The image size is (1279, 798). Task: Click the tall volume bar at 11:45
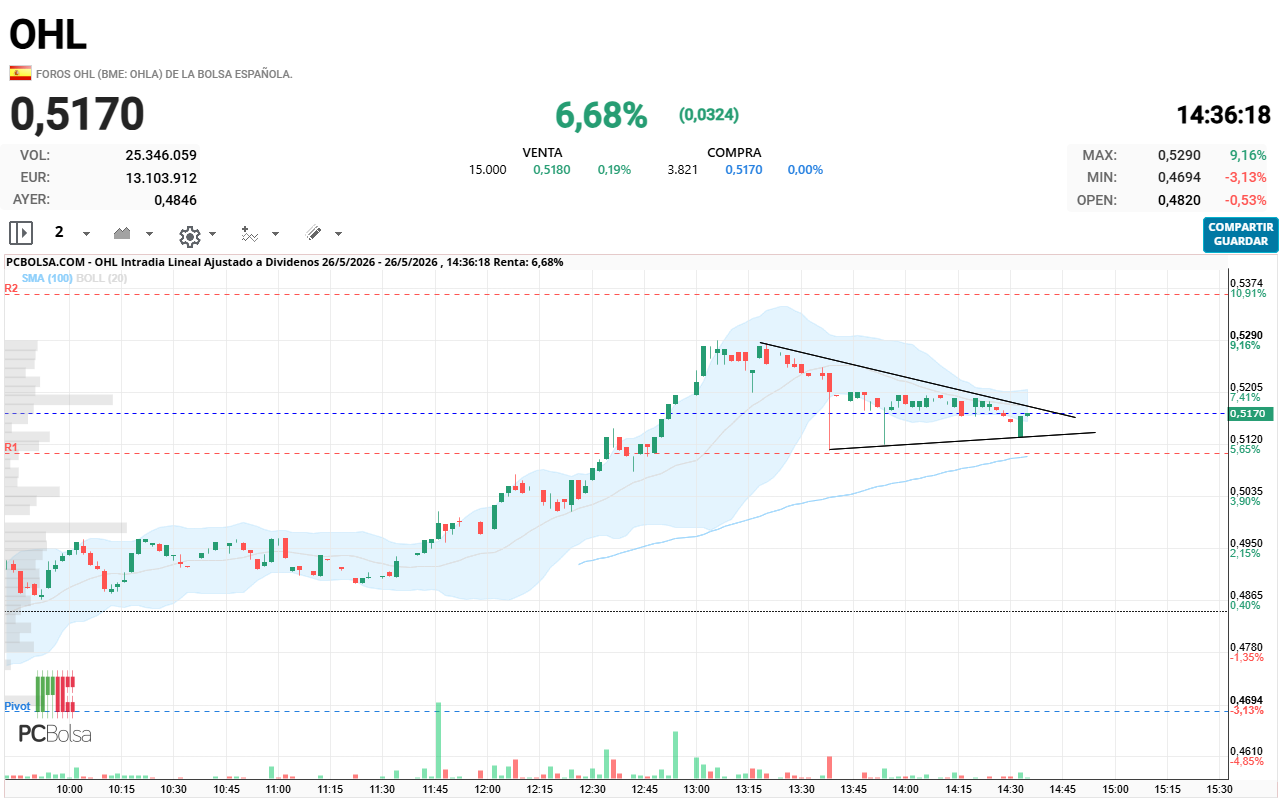tap(438, 740)
